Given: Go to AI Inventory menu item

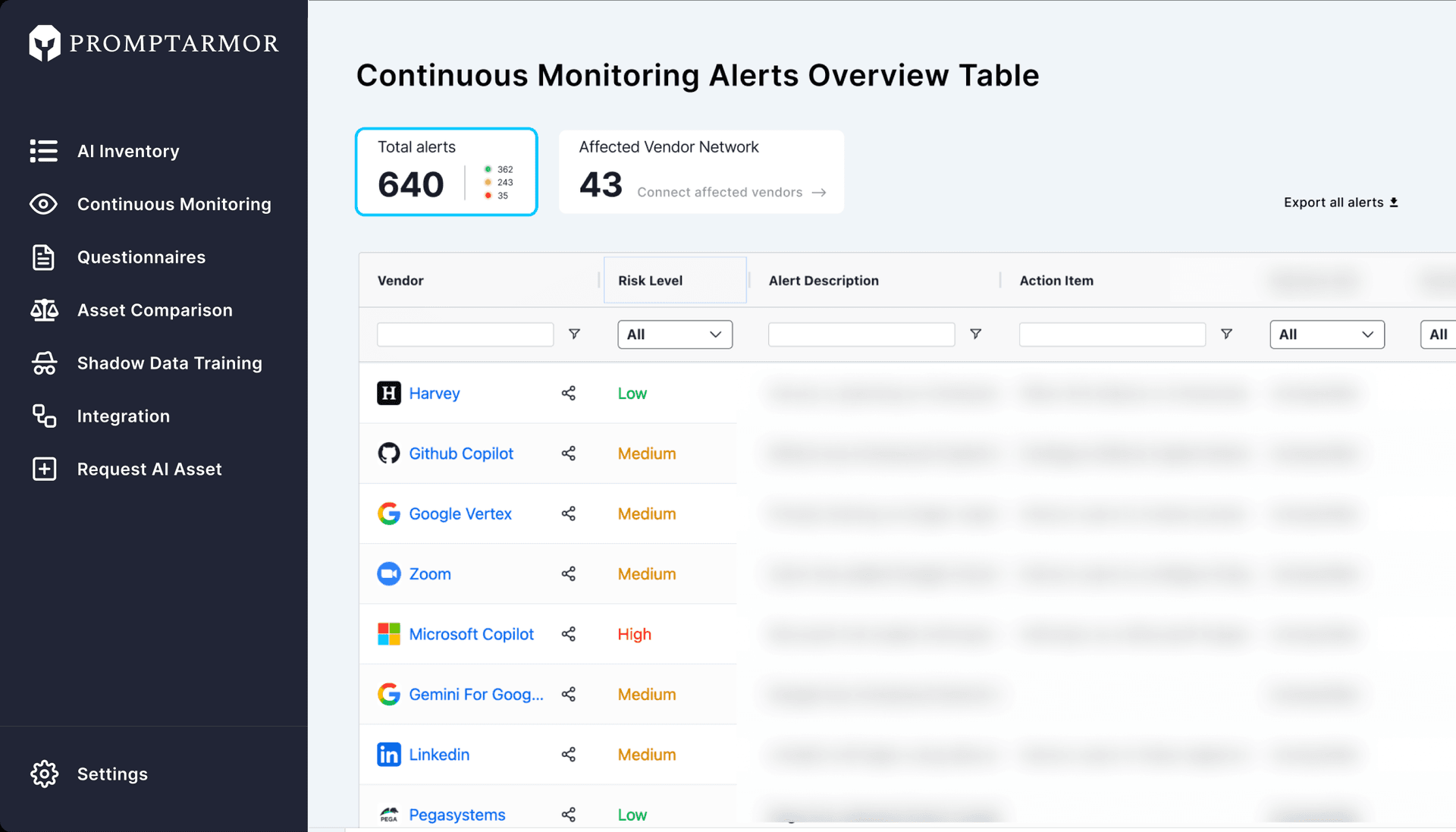Looking at the screenshot, I should [128, 151].
